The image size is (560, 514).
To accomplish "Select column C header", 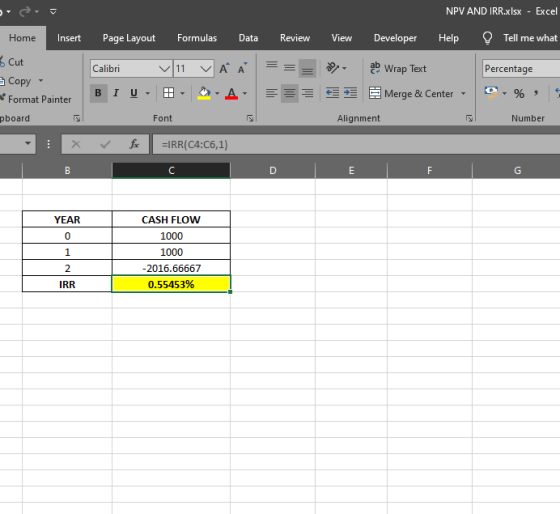I will pyautogui.click(x=171, y=170).
